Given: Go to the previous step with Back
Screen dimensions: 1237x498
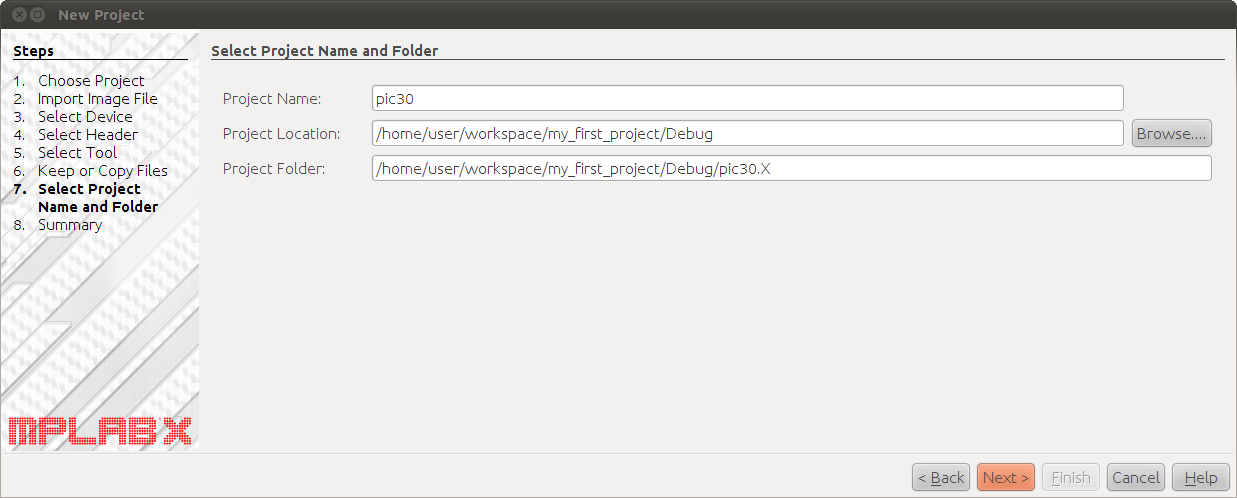Looking at the screenshot, I should click(x=941, y=477).
